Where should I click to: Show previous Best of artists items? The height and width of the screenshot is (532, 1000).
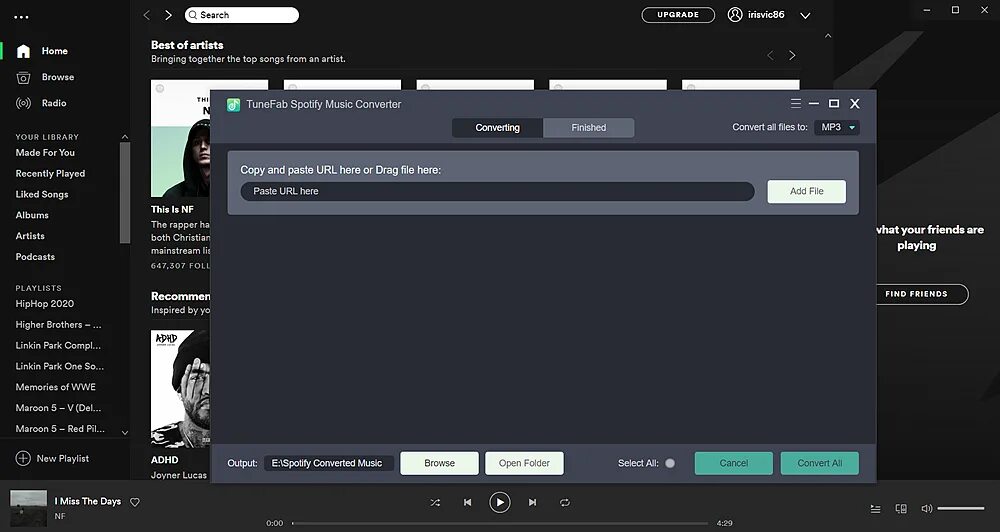pos(770,55)
